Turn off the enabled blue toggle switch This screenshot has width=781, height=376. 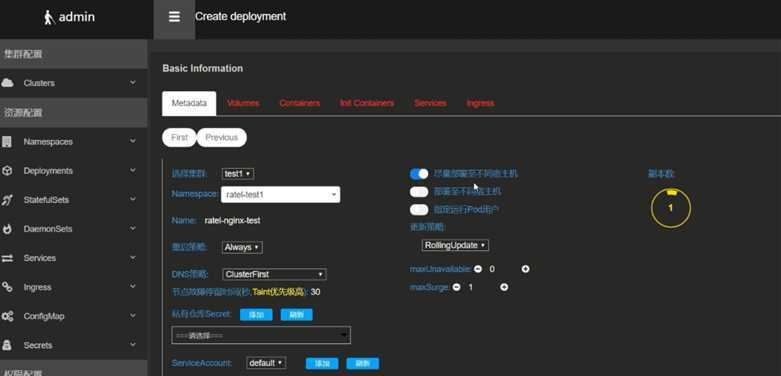[419, 174]
